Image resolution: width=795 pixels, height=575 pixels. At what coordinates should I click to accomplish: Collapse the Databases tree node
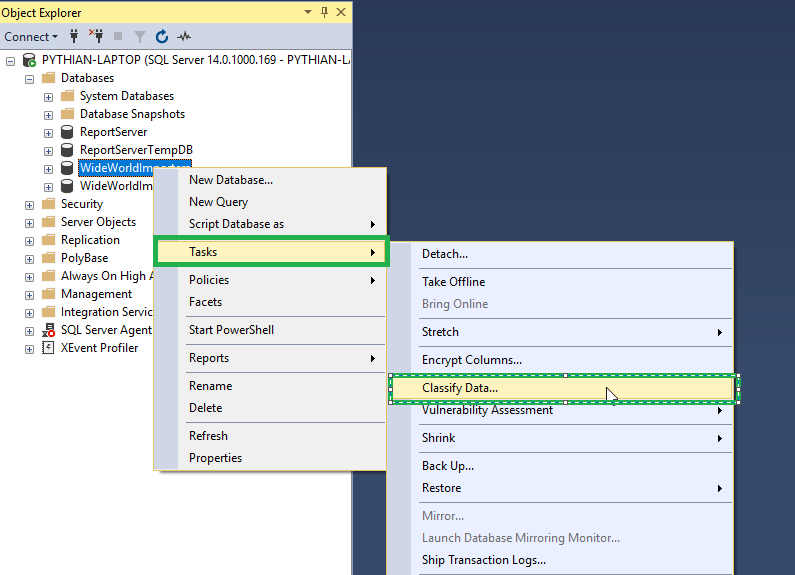(30, 78)
